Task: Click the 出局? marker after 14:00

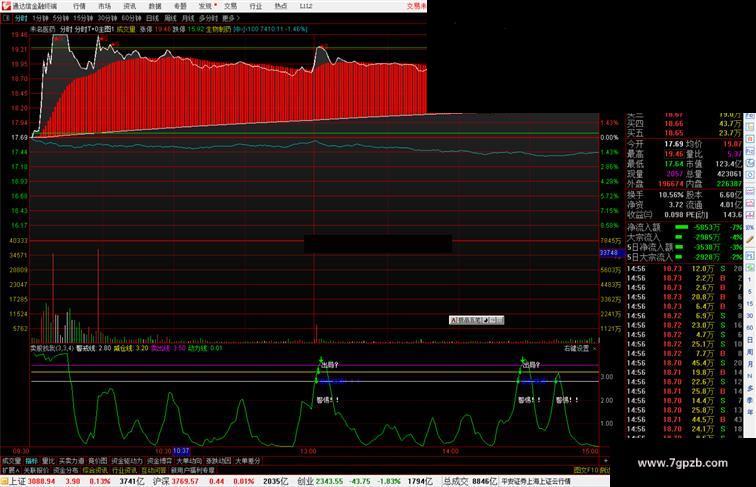Action: coord(531,365)
